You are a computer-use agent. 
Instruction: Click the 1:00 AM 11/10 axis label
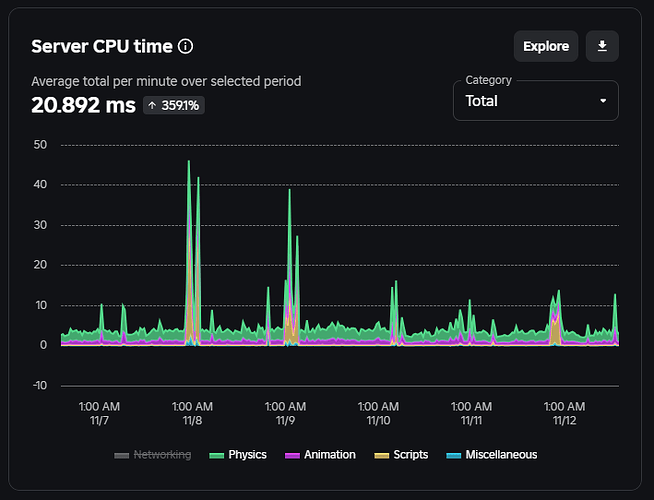[378, 413]
